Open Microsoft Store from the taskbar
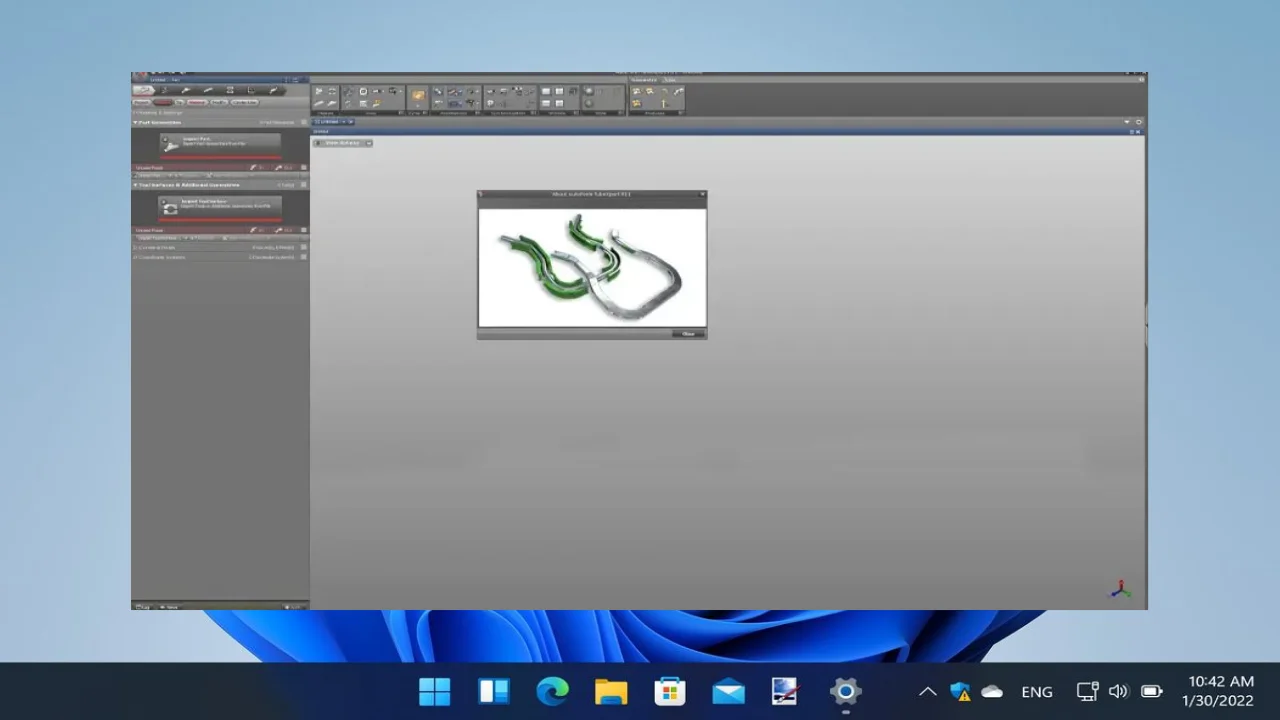The width and height of the screenshot is (1280, 720). (670, 691)
